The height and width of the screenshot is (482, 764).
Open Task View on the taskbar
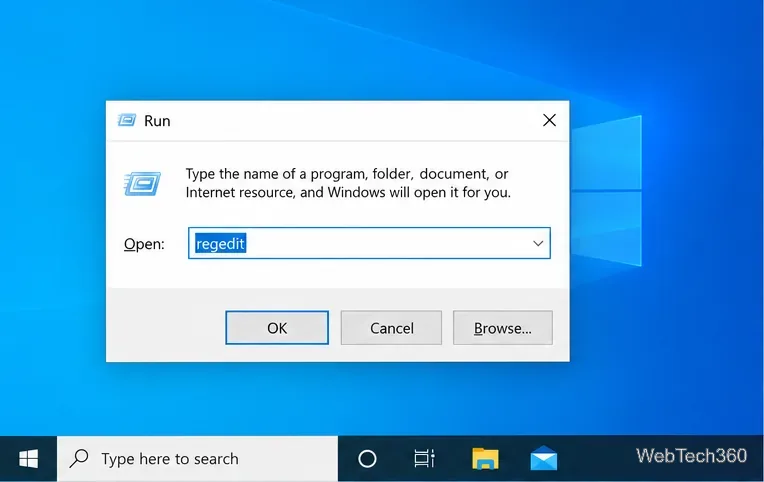424,459
